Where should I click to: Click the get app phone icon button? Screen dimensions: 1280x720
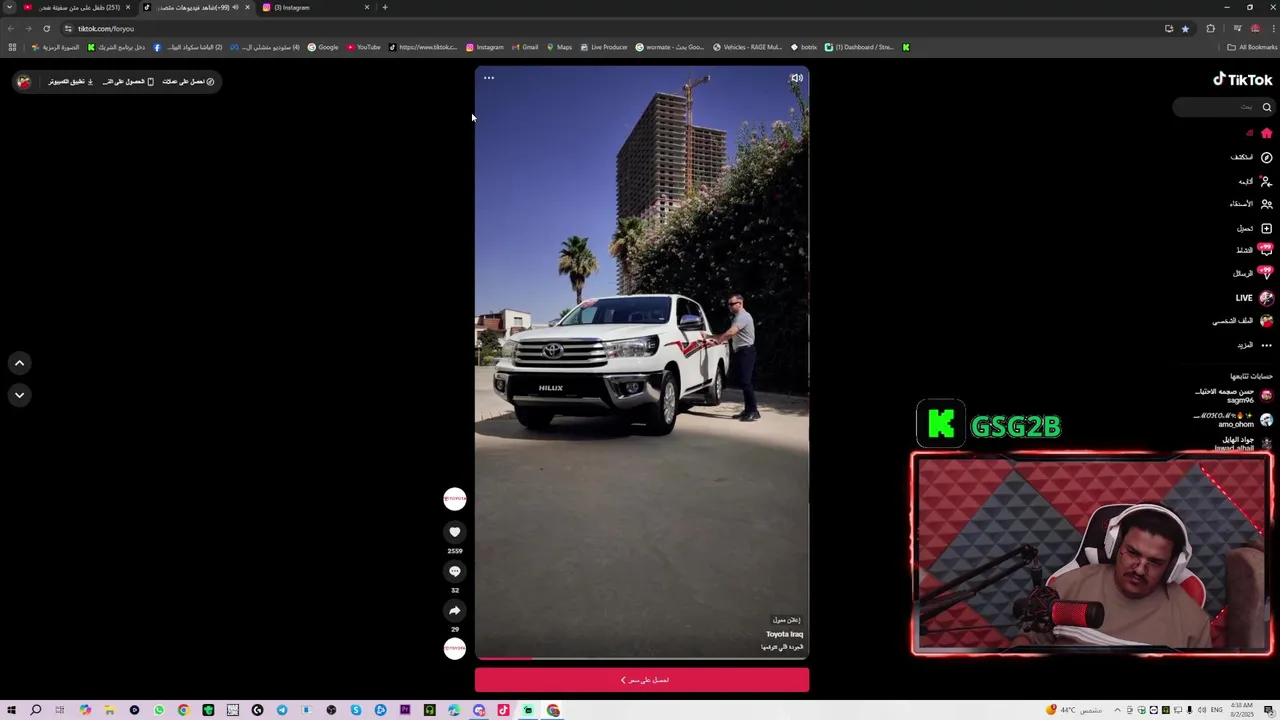(x=128, y=82)
